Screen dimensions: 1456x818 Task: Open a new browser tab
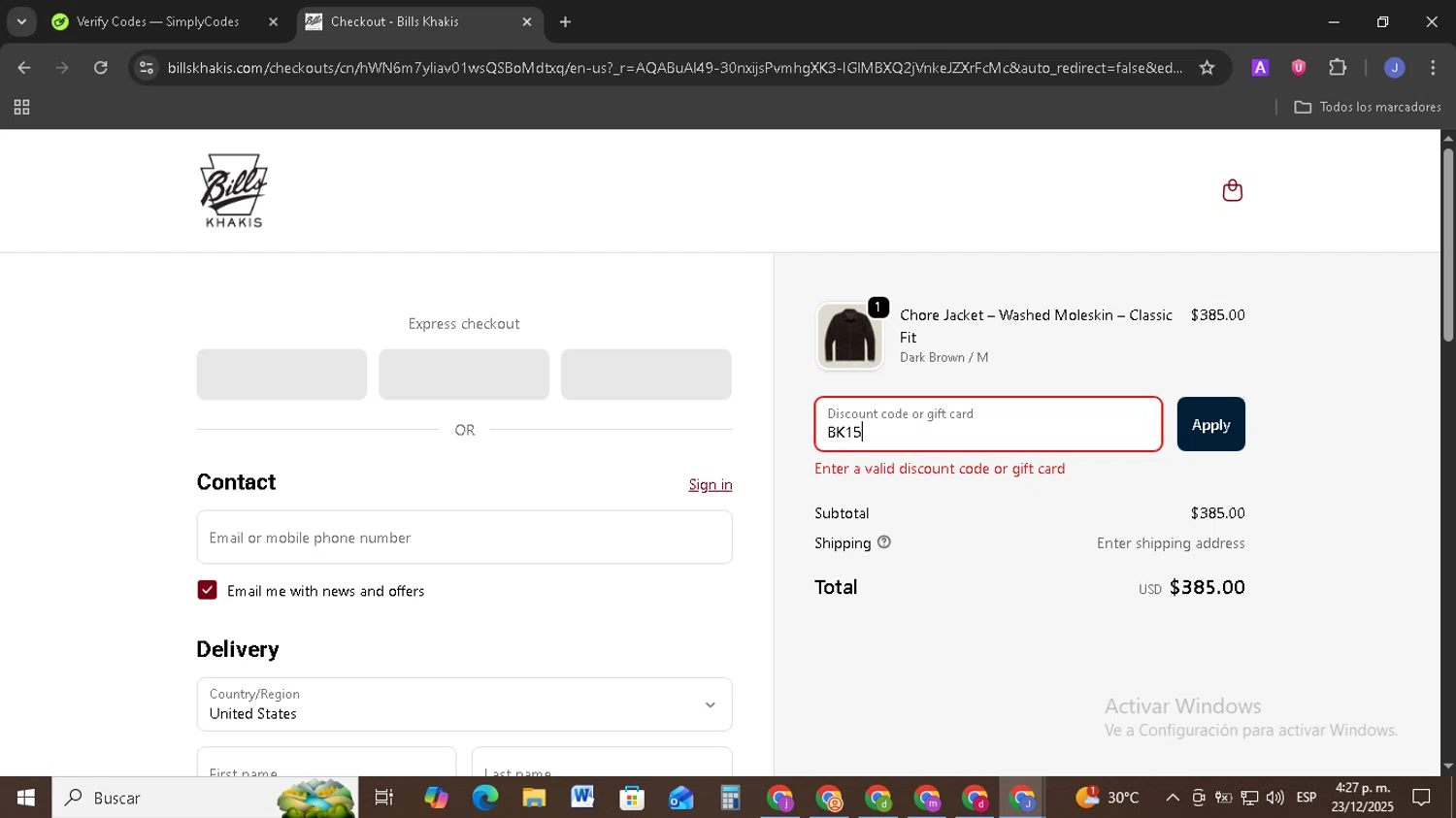point(565,21)
